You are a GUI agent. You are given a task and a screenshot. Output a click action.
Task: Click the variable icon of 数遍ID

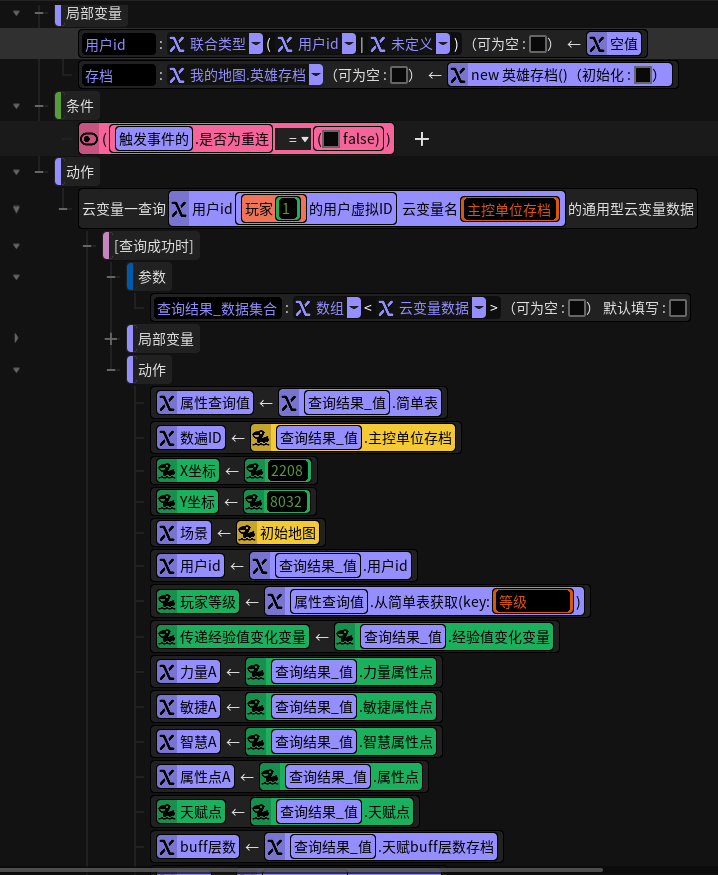[167, 438]
